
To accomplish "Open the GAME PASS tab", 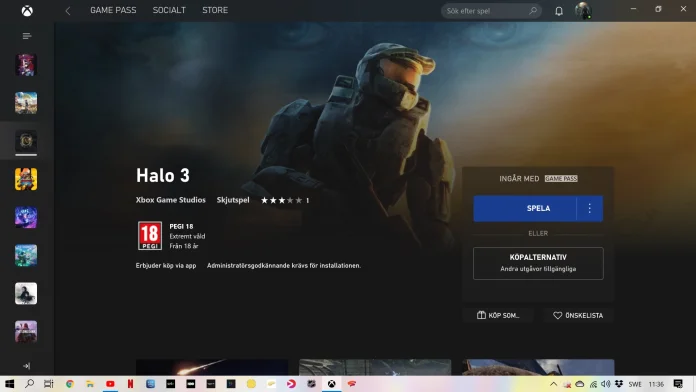I will [x=113, y=10].
